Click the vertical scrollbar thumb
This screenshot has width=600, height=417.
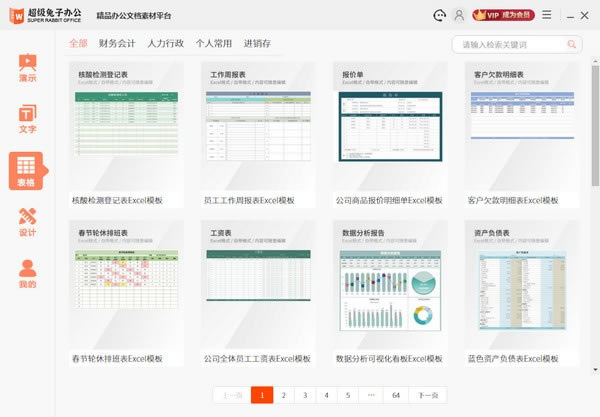[595, 125]
